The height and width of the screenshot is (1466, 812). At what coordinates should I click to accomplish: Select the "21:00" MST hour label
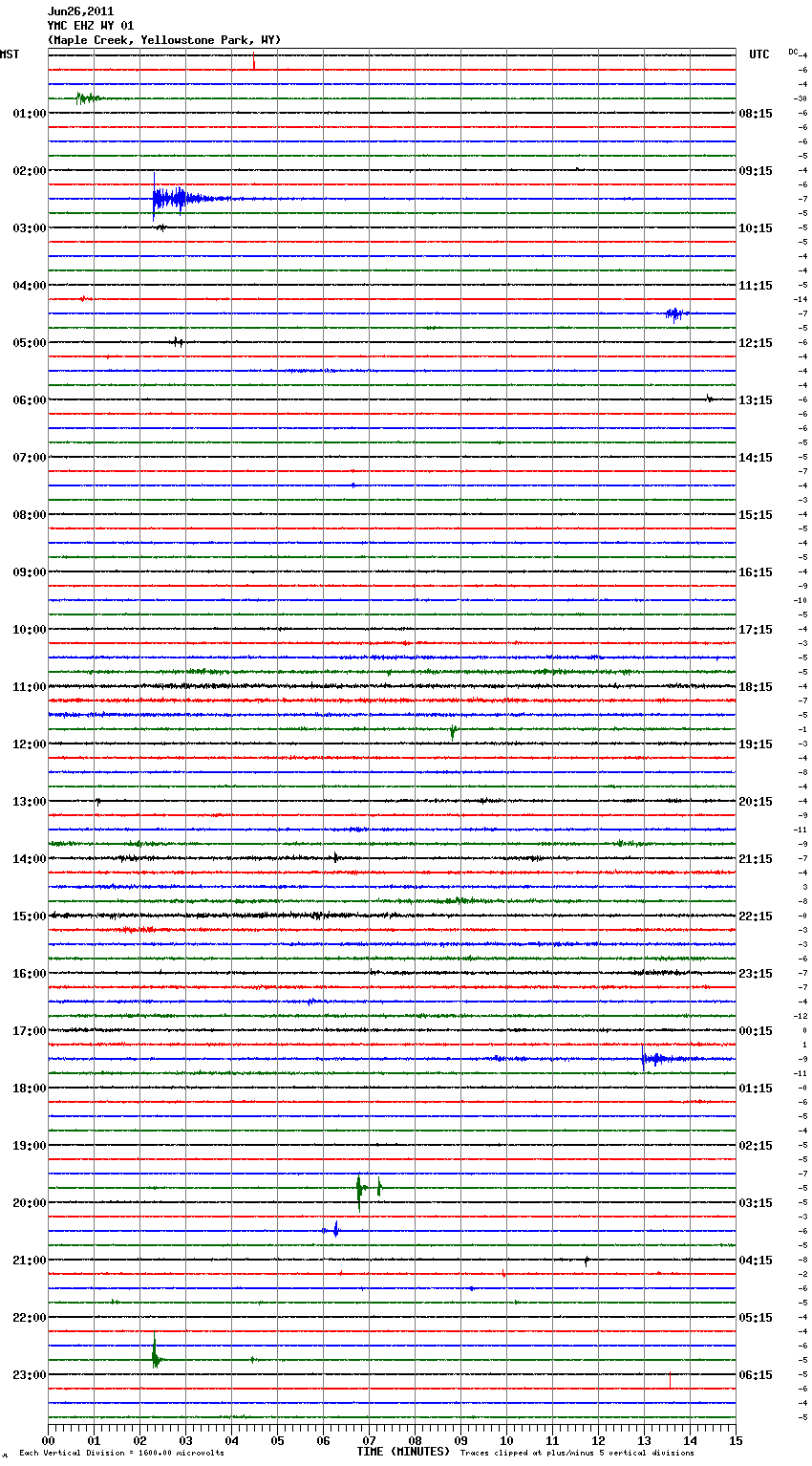coord(30,1261)
